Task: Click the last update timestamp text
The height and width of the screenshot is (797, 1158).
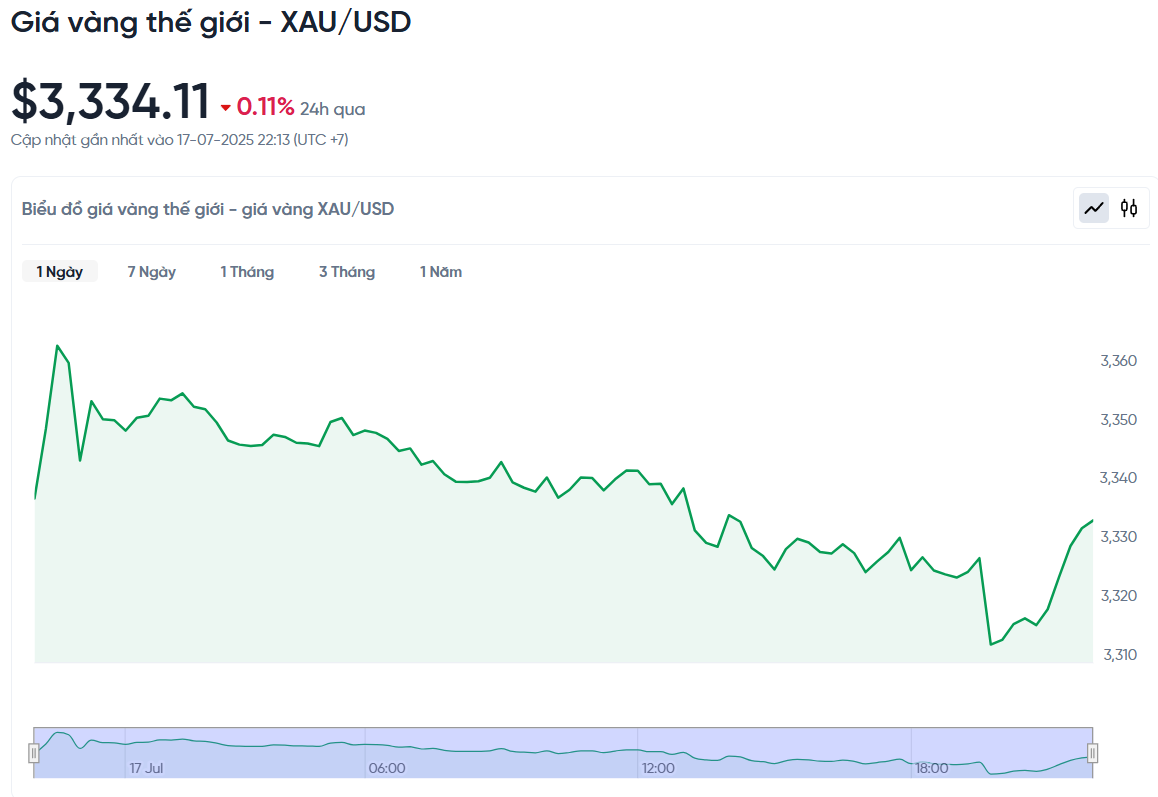Action: (x=179, y=140)
